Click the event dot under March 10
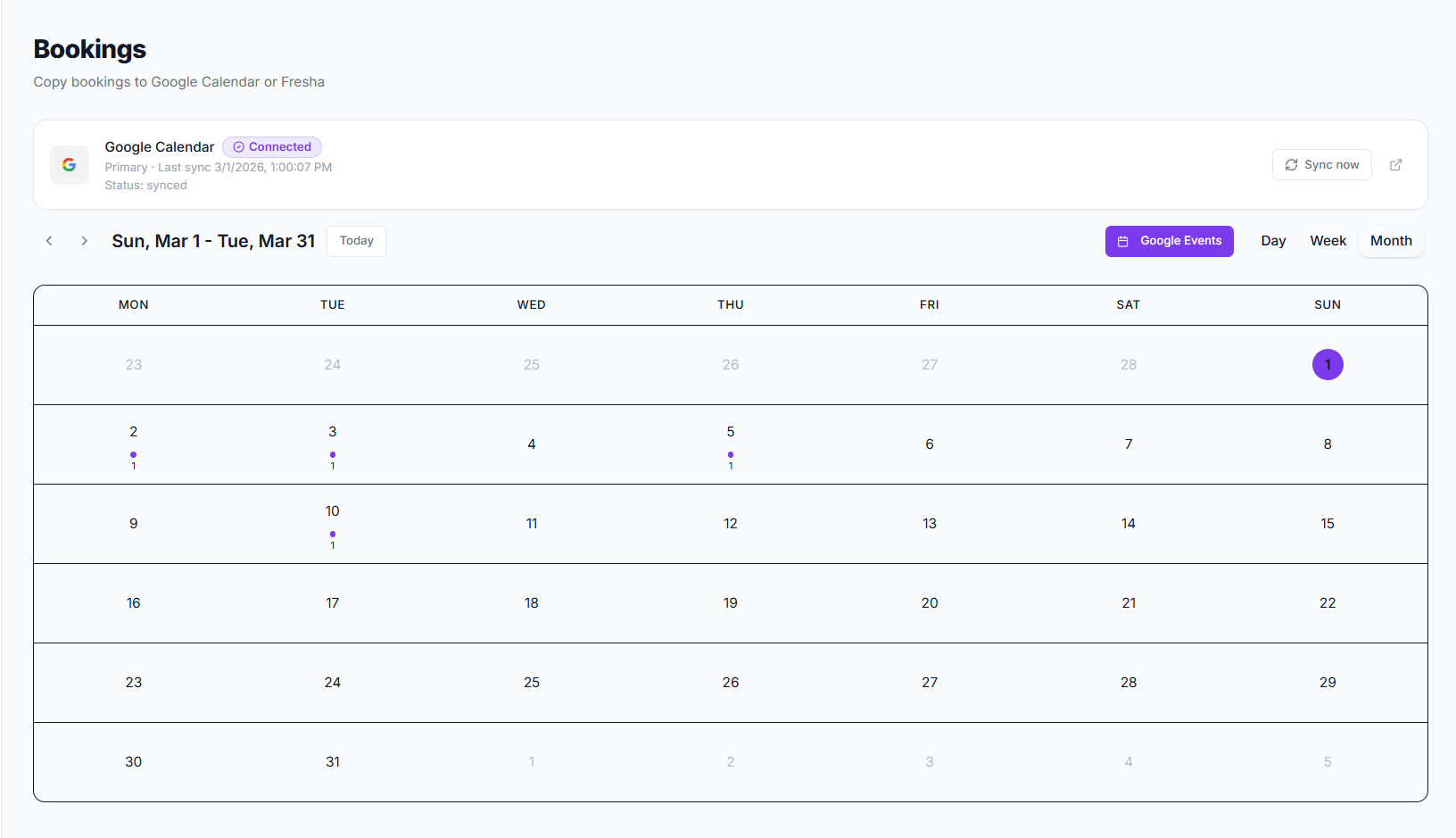 [332, 535]
